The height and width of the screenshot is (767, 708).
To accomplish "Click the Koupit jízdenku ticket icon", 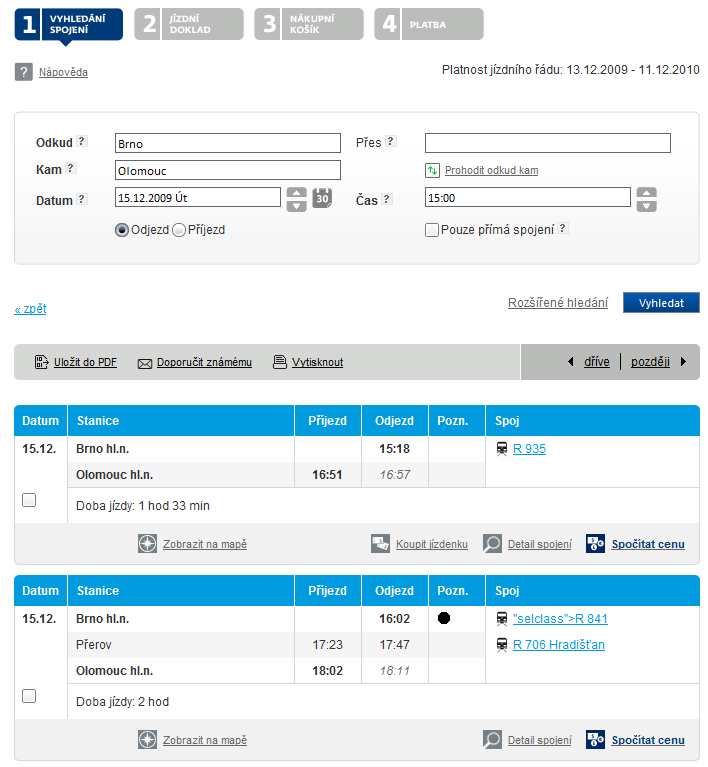I will (380, 544).
